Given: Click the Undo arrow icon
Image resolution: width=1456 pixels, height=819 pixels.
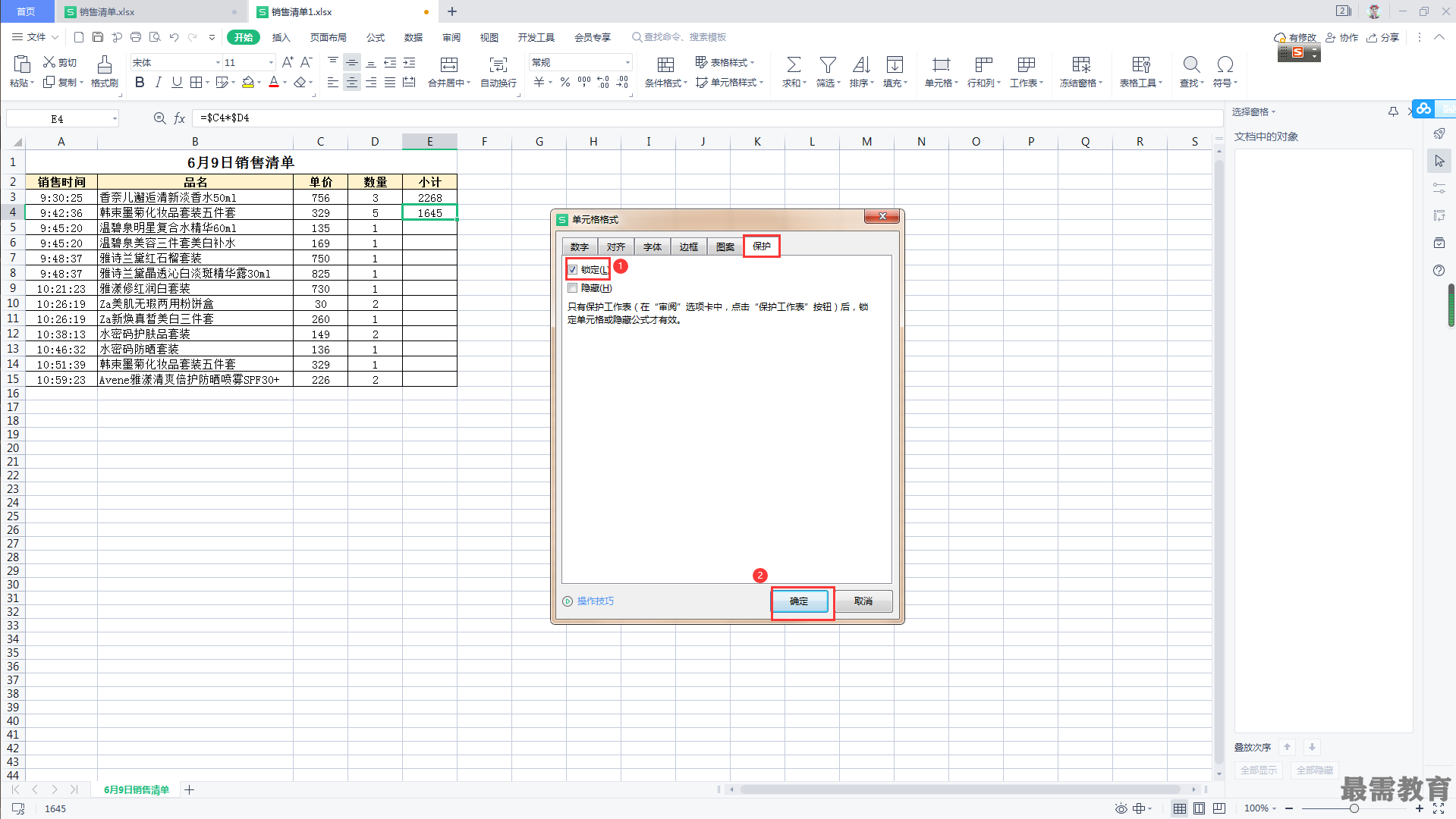Looking at the screenshot, I should click(174, 37).
